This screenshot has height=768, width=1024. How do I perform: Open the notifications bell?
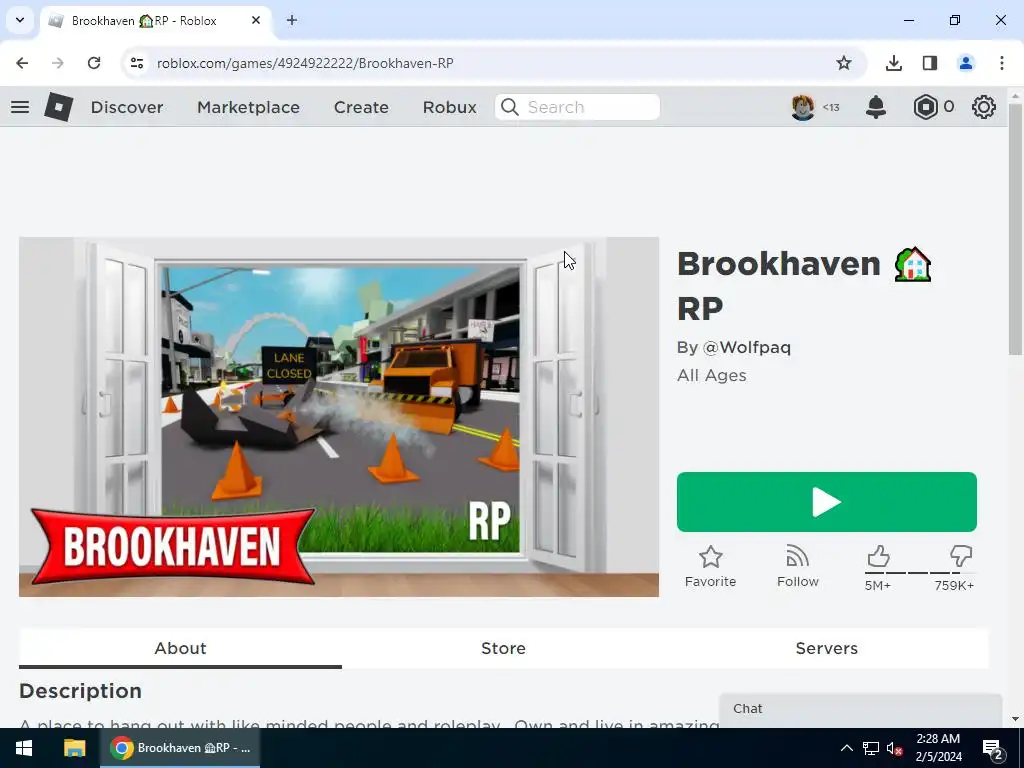pos(876,107)
